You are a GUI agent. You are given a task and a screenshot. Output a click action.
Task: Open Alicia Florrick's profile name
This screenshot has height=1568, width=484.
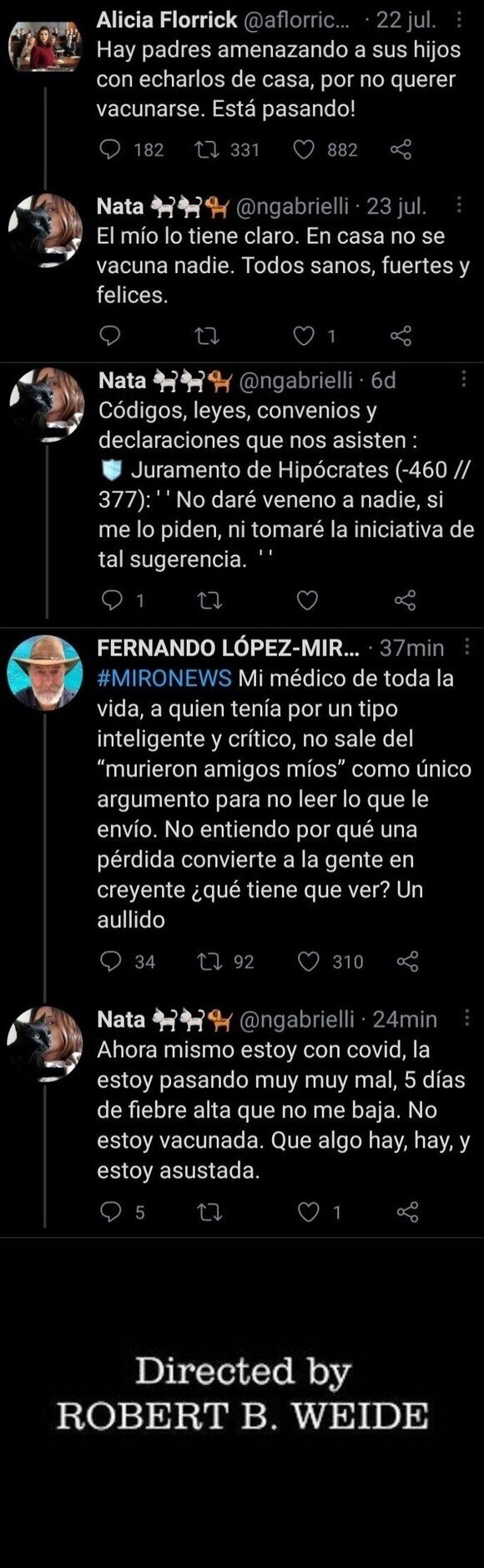(x=167, y=20)
